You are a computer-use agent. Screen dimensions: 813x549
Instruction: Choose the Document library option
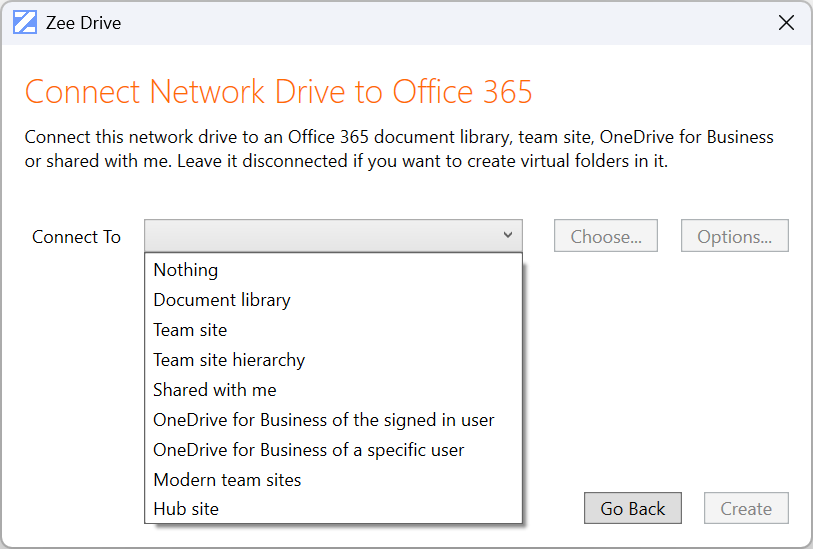tap(222, 300)
